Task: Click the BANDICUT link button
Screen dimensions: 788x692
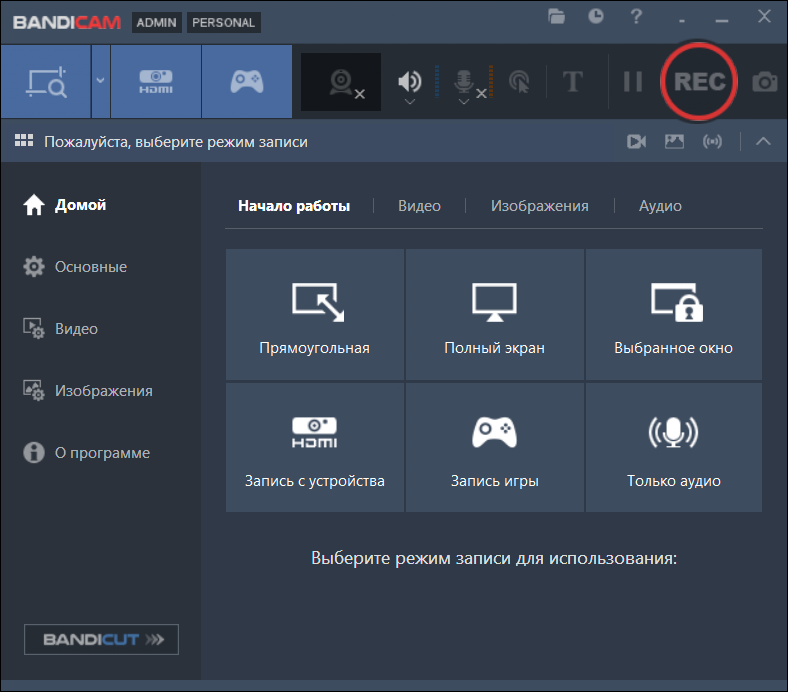Action: [101, 639]
